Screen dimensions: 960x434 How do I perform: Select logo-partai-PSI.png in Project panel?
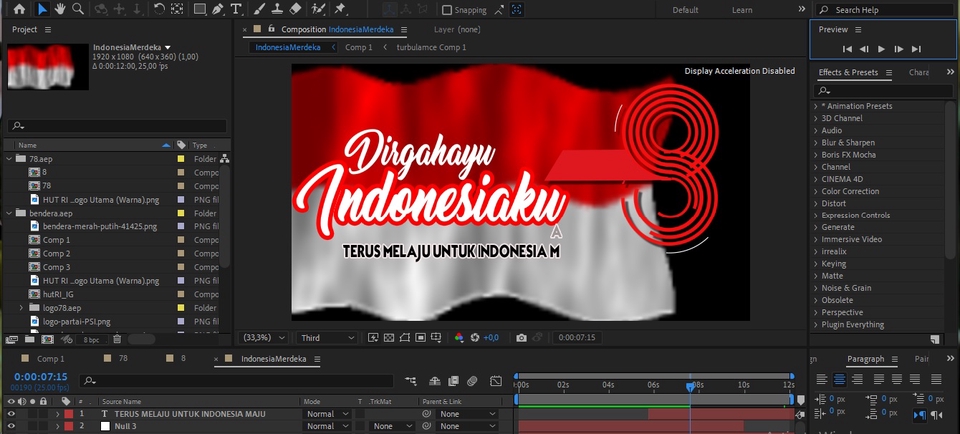point(77,321)
